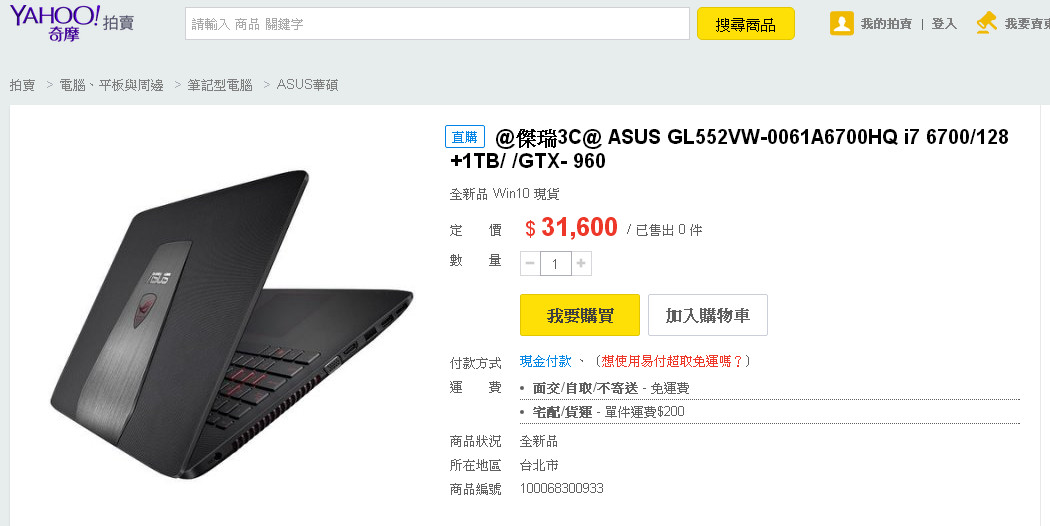This screenshot has width=1050, height=526.
Task: Go to 筆記型電腦 breadcrumb category
Action: [x=220, y=85]
